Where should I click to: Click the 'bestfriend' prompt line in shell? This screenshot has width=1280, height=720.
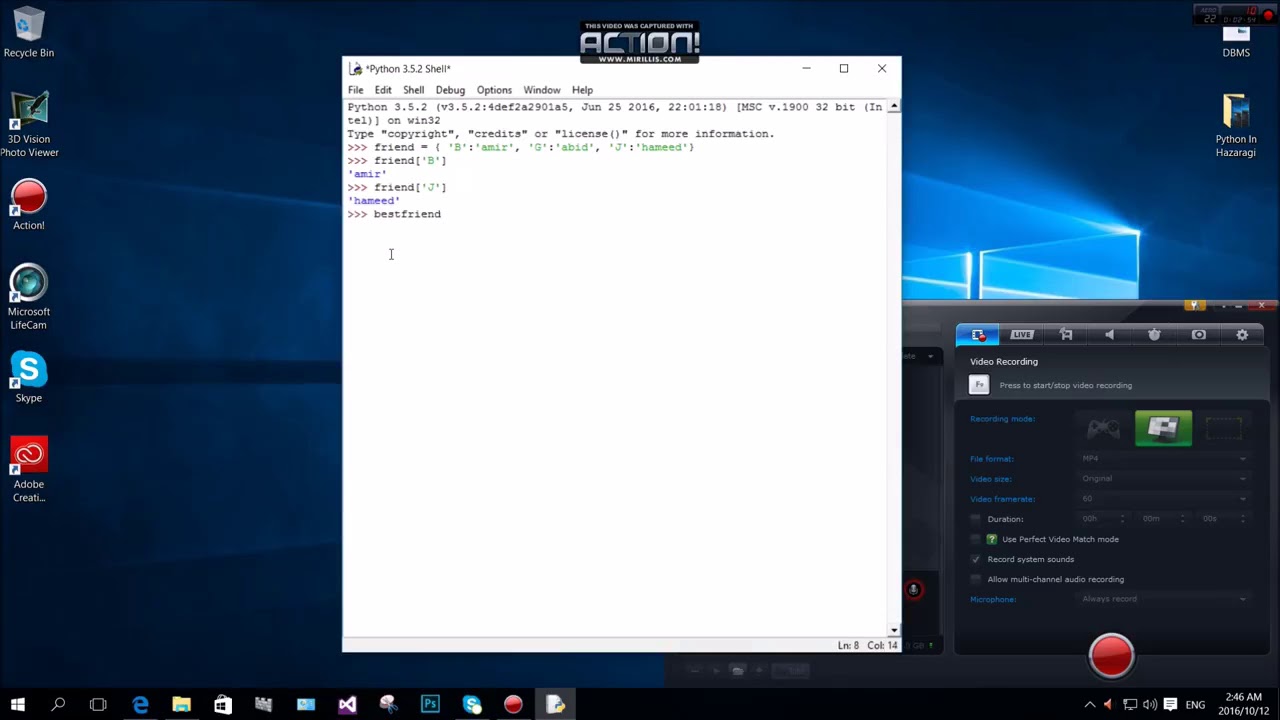pos(394,214)
